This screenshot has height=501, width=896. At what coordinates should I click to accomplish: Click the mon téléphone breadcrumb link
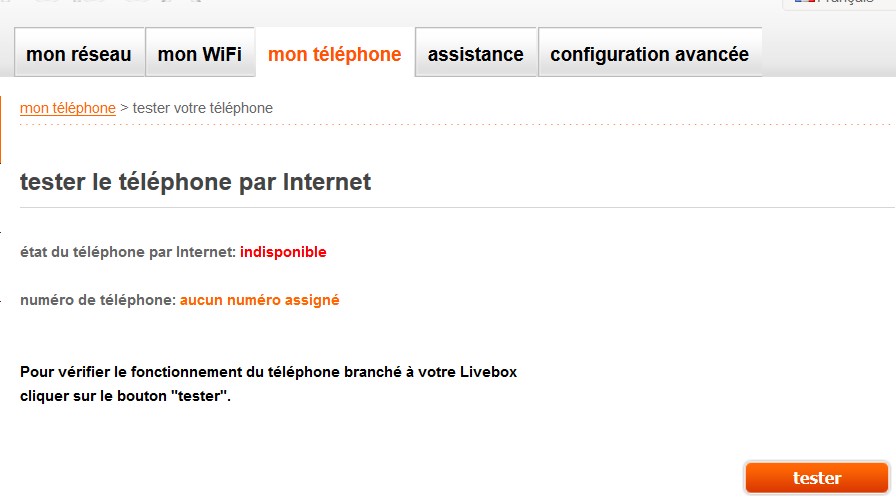tap(67, 108)
